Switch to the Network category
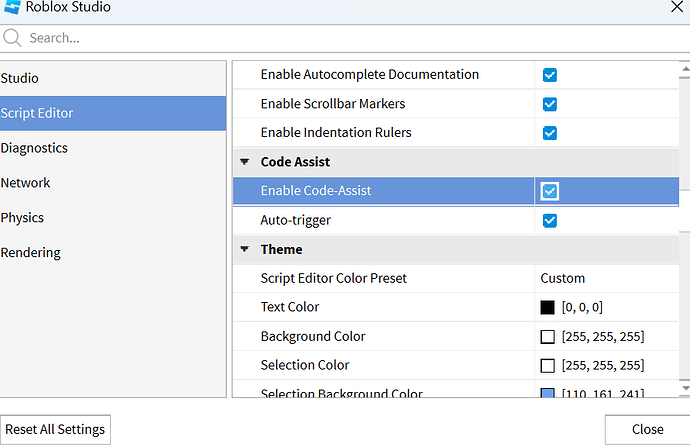This screenshot has height=447, width=690. 113,183
